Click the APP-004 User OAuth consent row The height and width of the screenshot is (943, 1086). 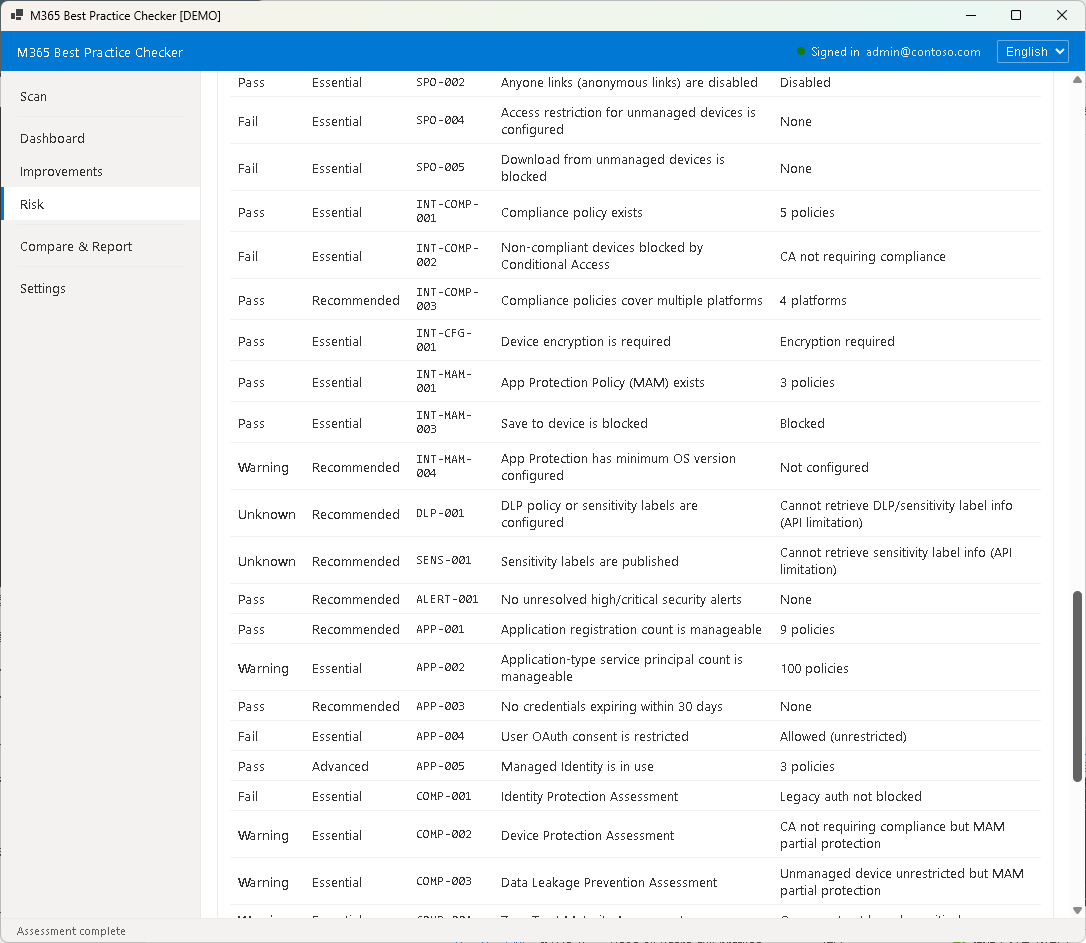594,737
